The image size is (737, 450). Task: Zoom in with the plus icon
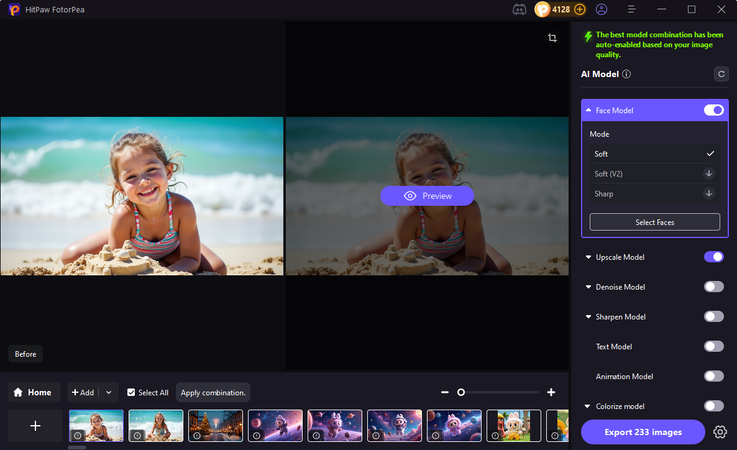(551, 392)
